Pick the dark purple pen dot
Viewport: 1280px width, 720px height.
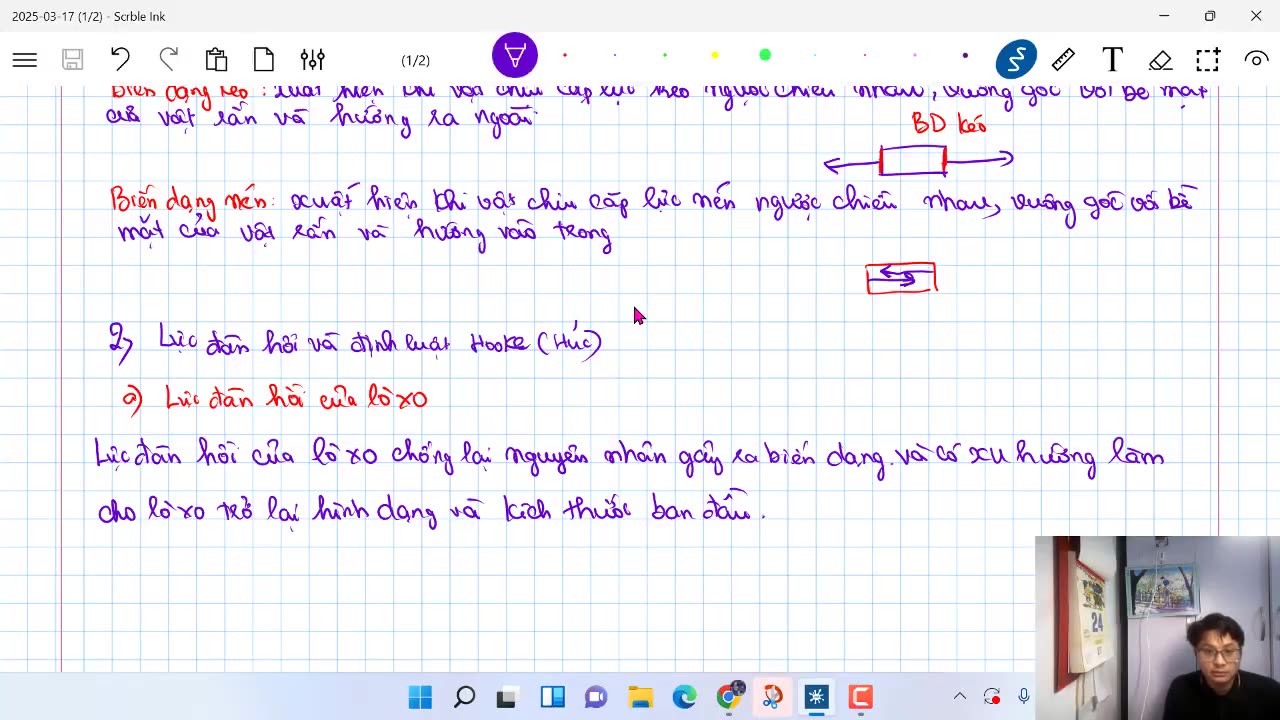pyautogui.click(x=965, y=55)
